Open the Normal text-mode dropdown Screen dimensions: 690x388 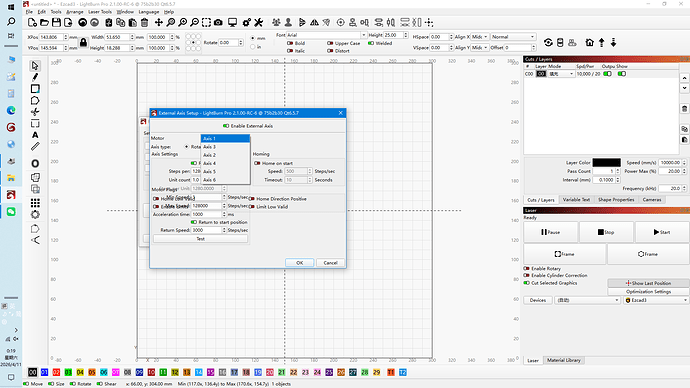513,37
